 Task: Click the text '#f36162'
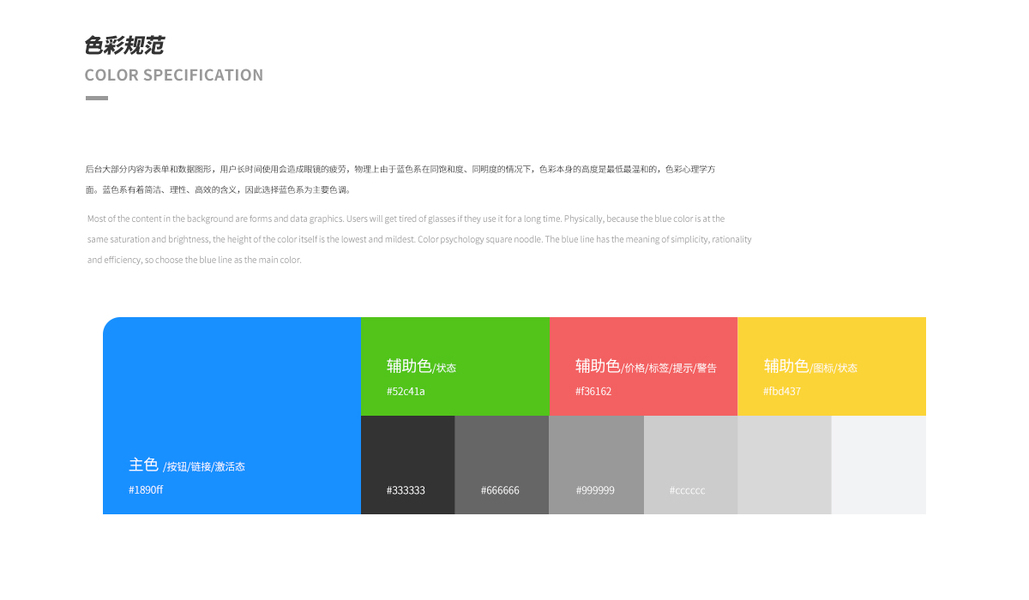(593, 391)
